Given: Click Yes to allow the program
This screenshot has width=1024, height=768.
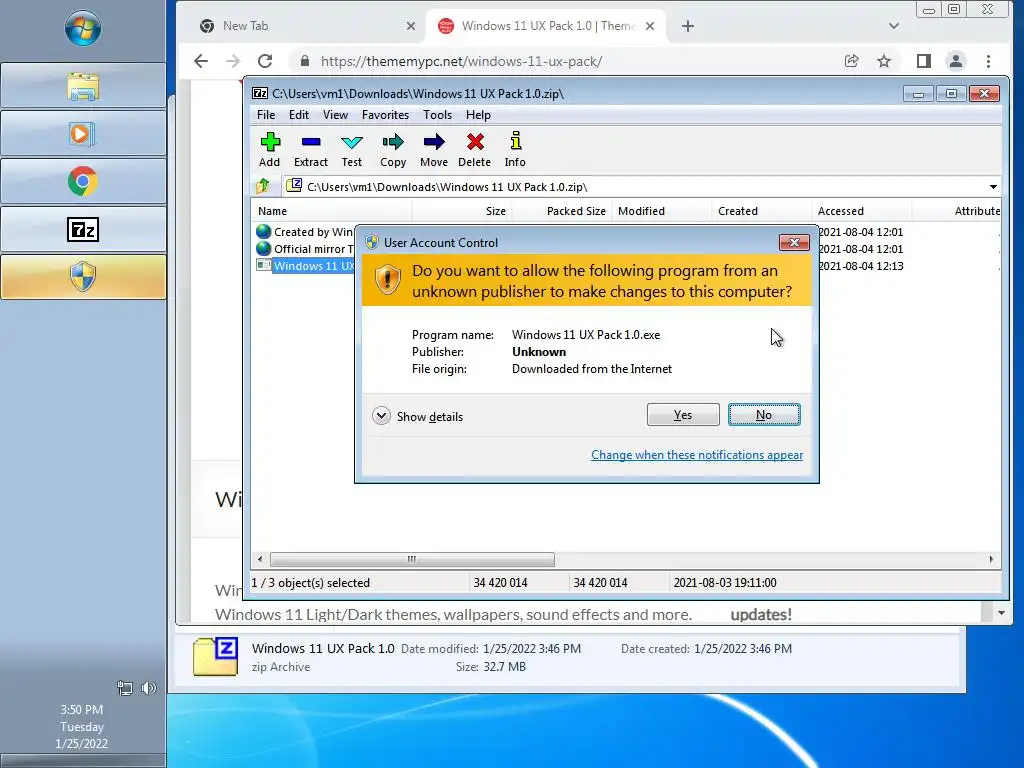Looking at the screenshot, I should 682,415.
